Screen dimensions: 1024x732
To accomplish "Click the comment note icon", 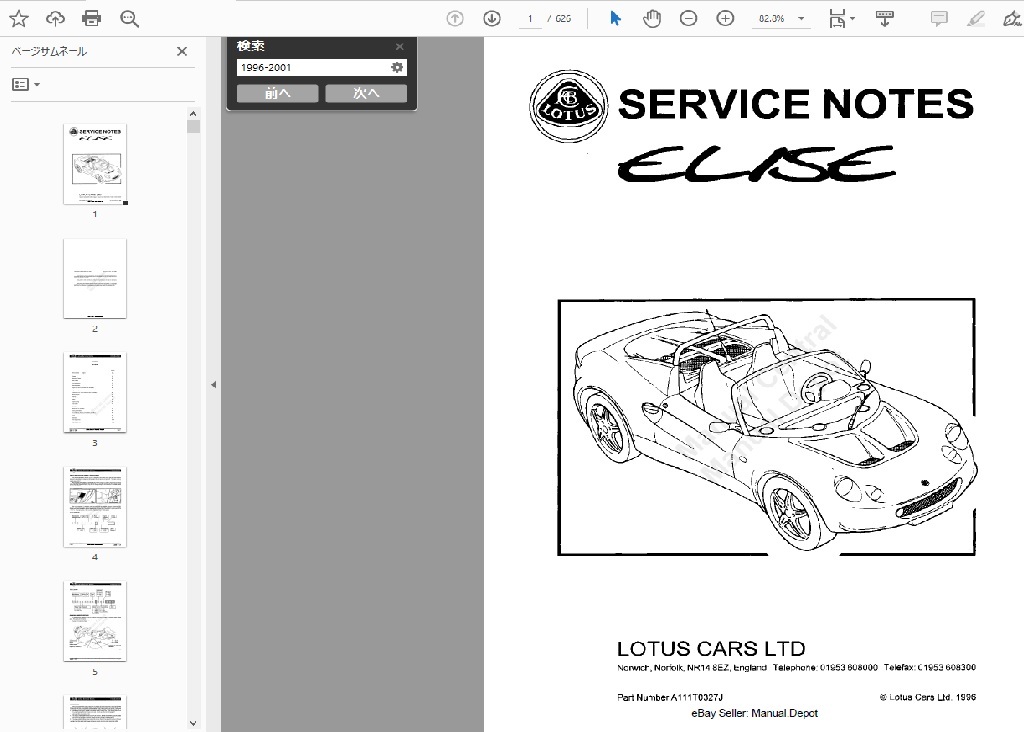I will click(939, 19).
